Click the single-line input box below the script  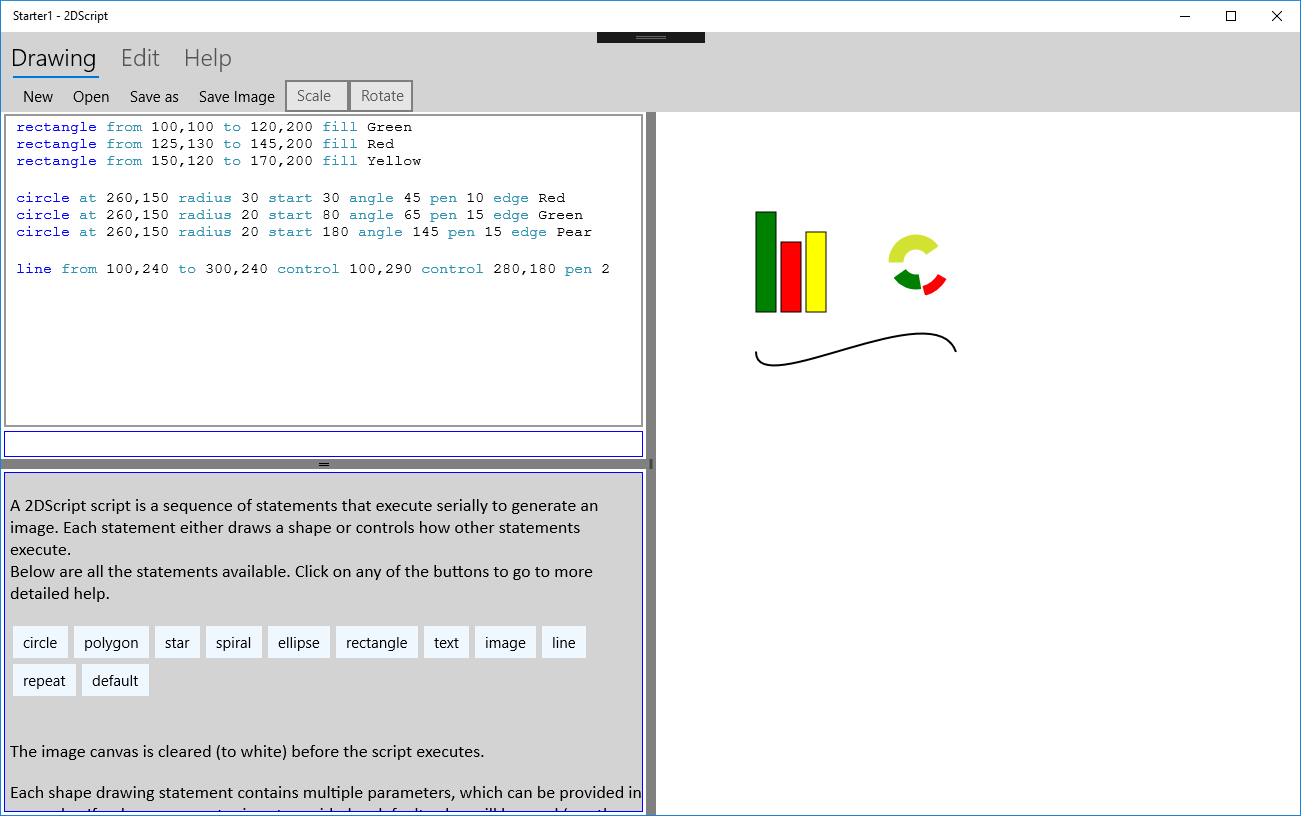323,444
